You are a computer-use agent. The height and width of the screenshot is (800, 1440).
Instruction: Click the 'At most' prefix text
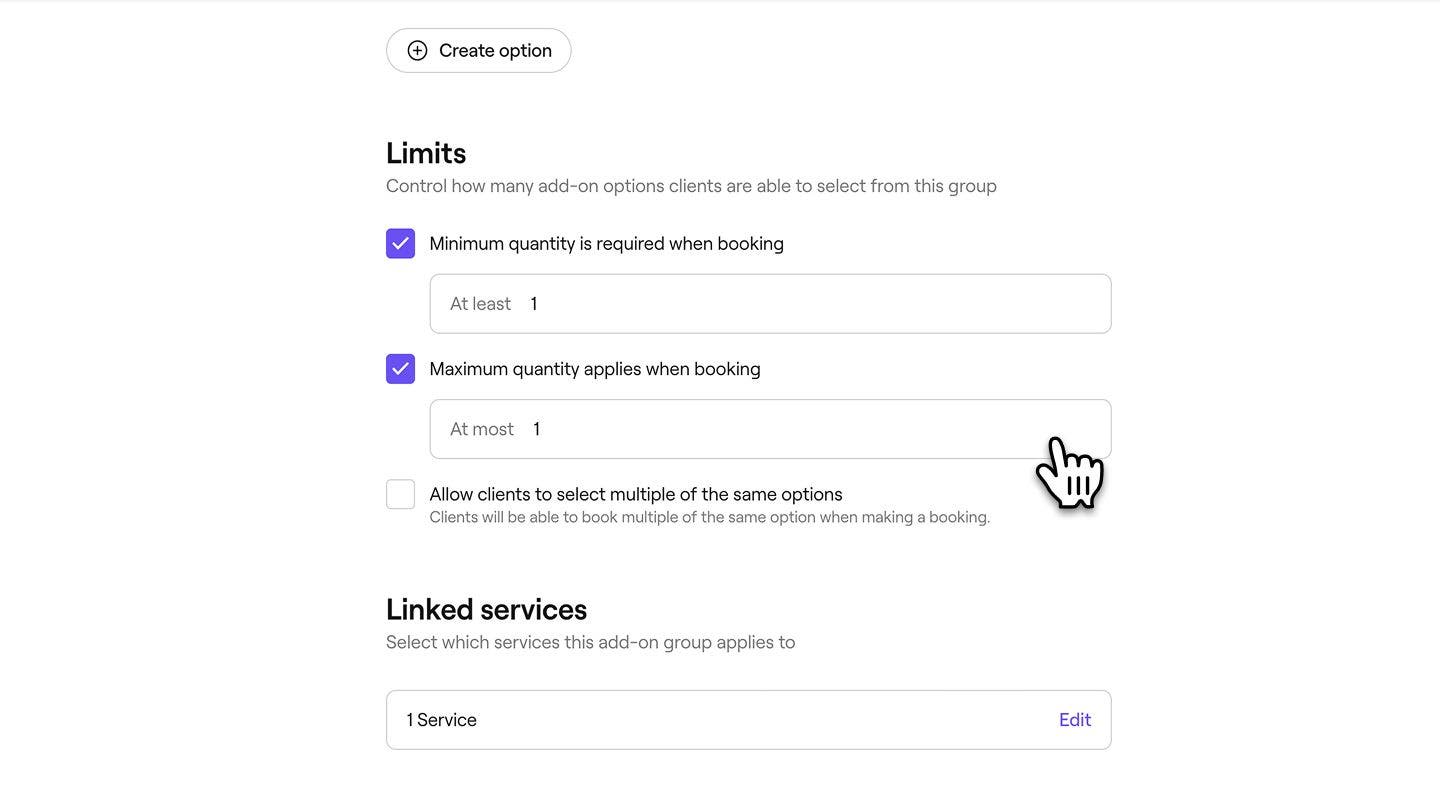click(x=482, y=429)
